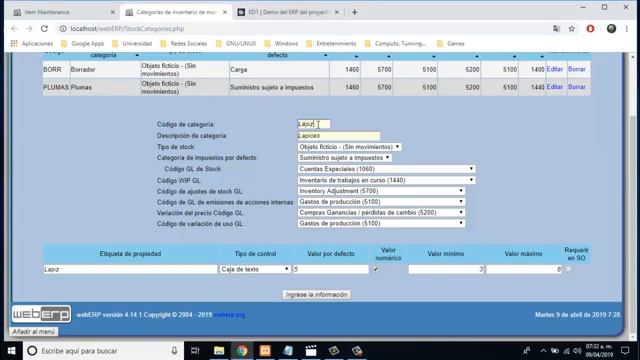The image size is (640, 360).
Task: Show hidden system tray icons
Action: 543,351
